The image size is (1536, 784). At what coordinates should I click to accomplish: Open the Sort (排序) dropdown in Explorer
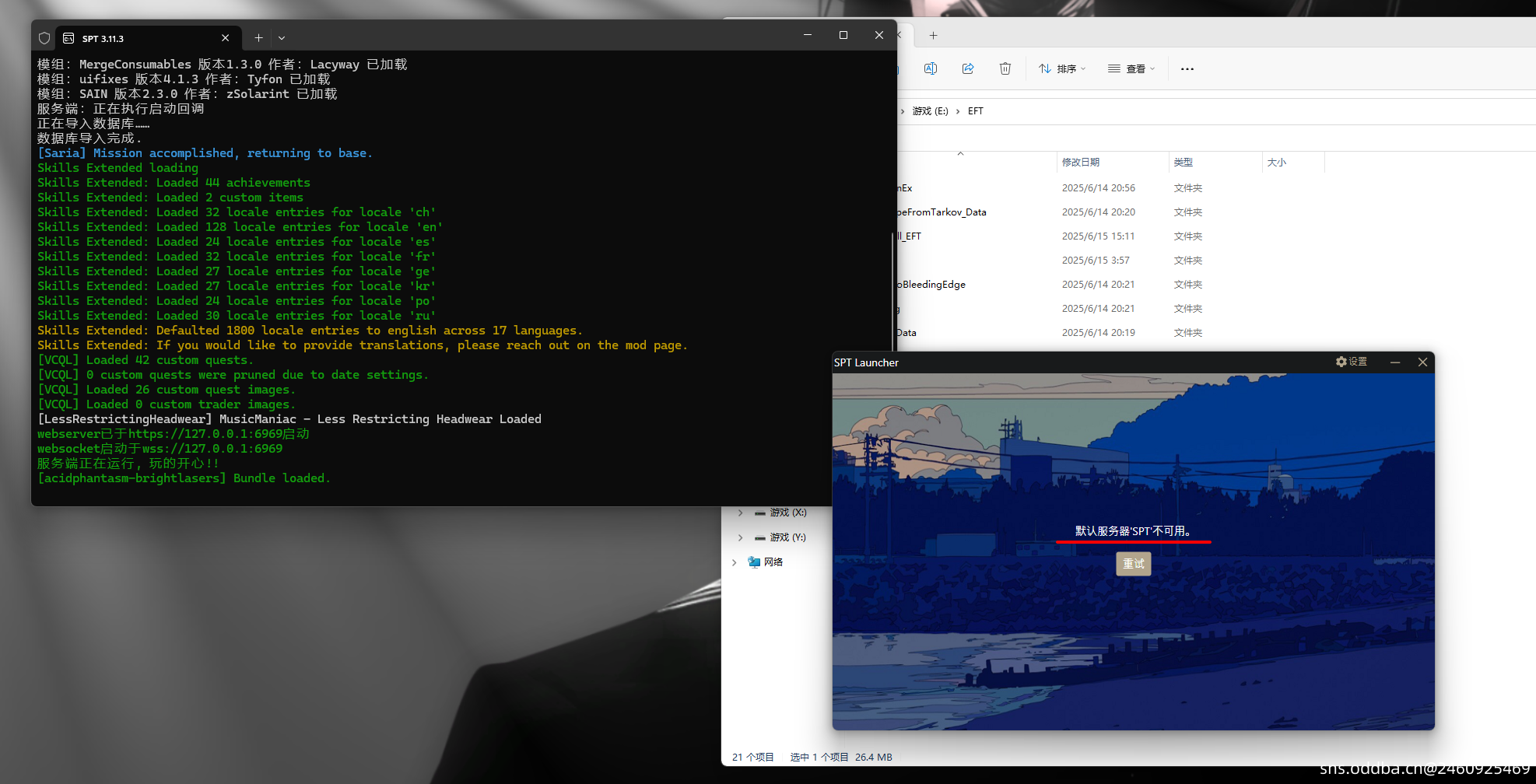click(1062, 68)
